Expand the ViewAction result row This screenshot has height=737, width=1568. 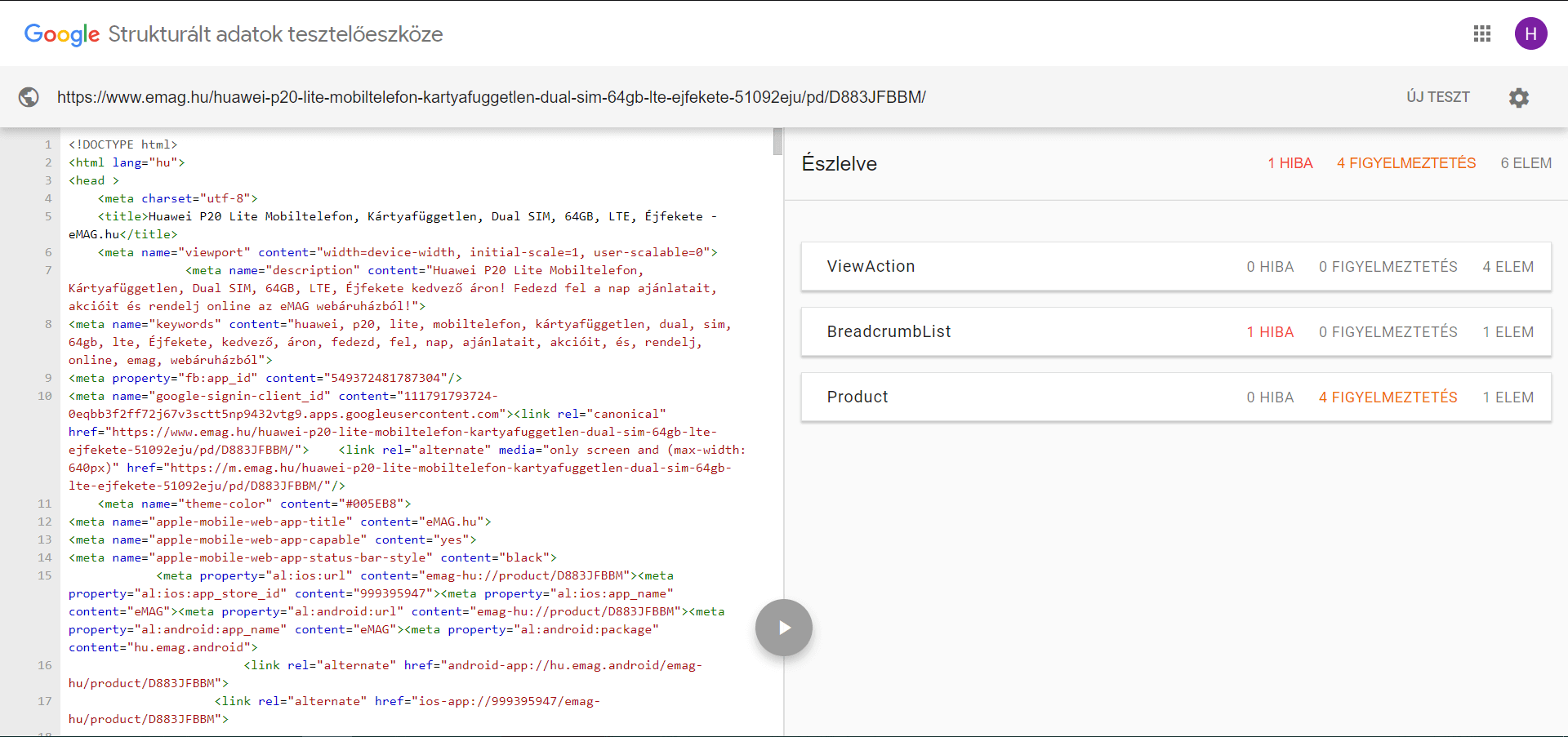pyautogui.click(x=1176, y=267)
